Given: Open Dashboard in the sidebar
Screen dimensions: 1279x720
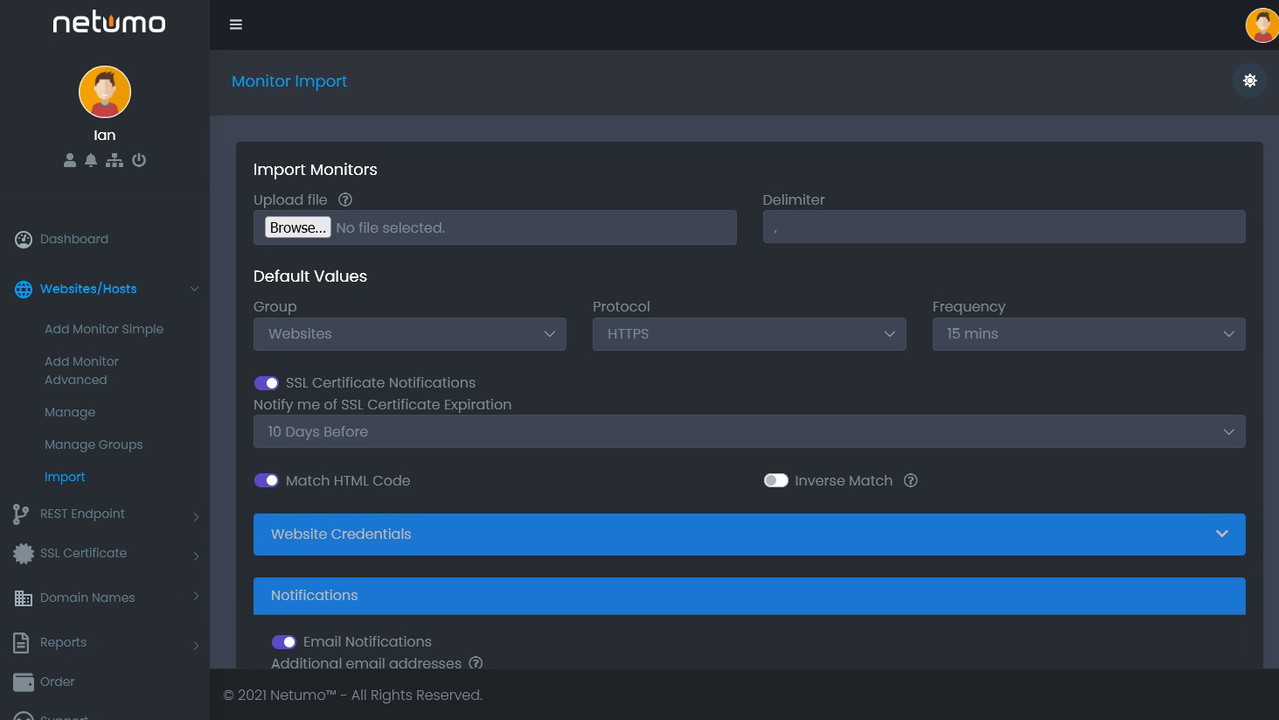Looking at the screenshot, I should (x=74, y=240).
